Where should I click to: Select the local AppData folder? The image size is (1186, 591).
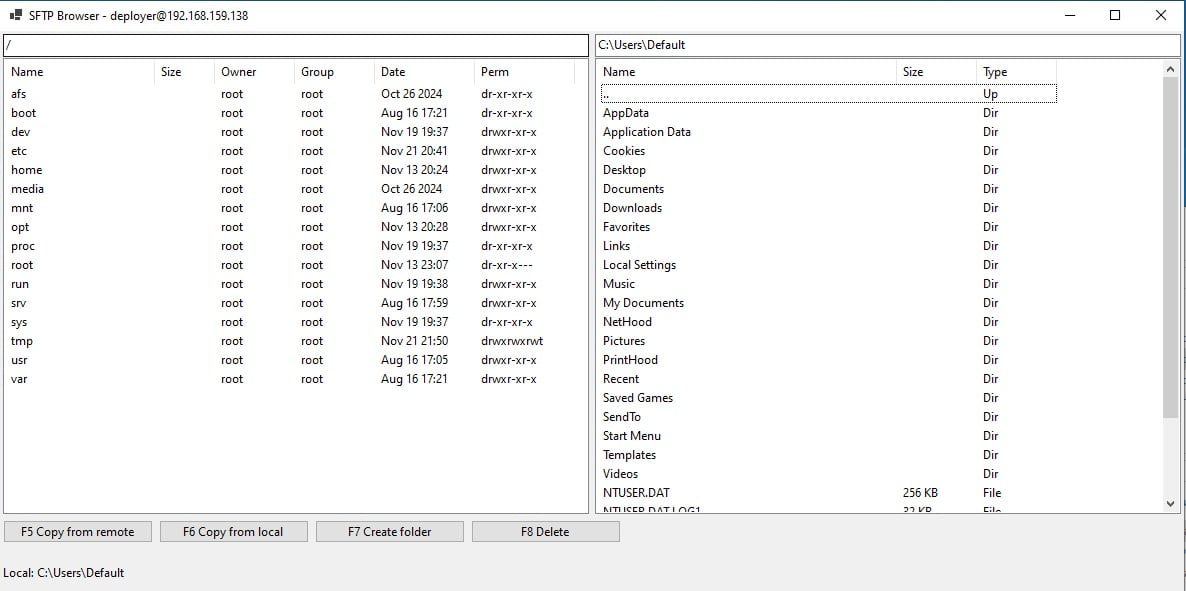[x=626, y=113]
